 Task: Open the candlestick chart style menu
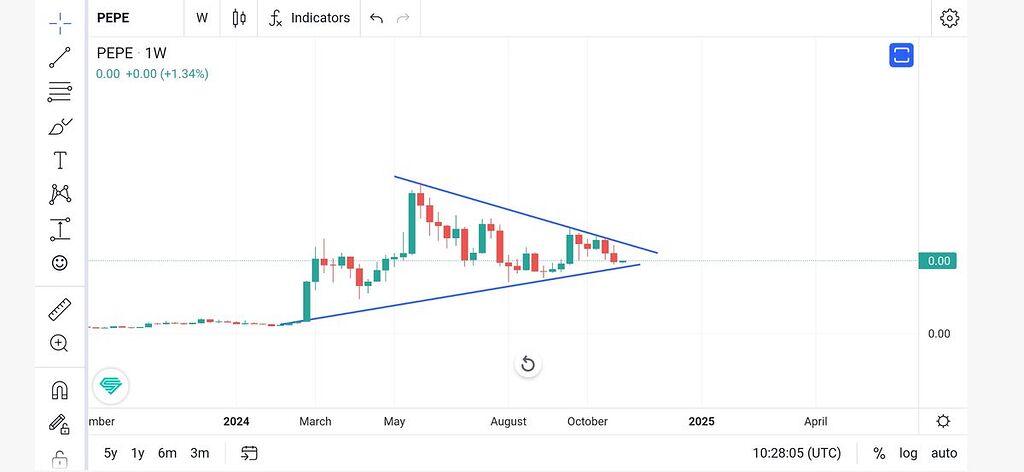tap(239, 18)
